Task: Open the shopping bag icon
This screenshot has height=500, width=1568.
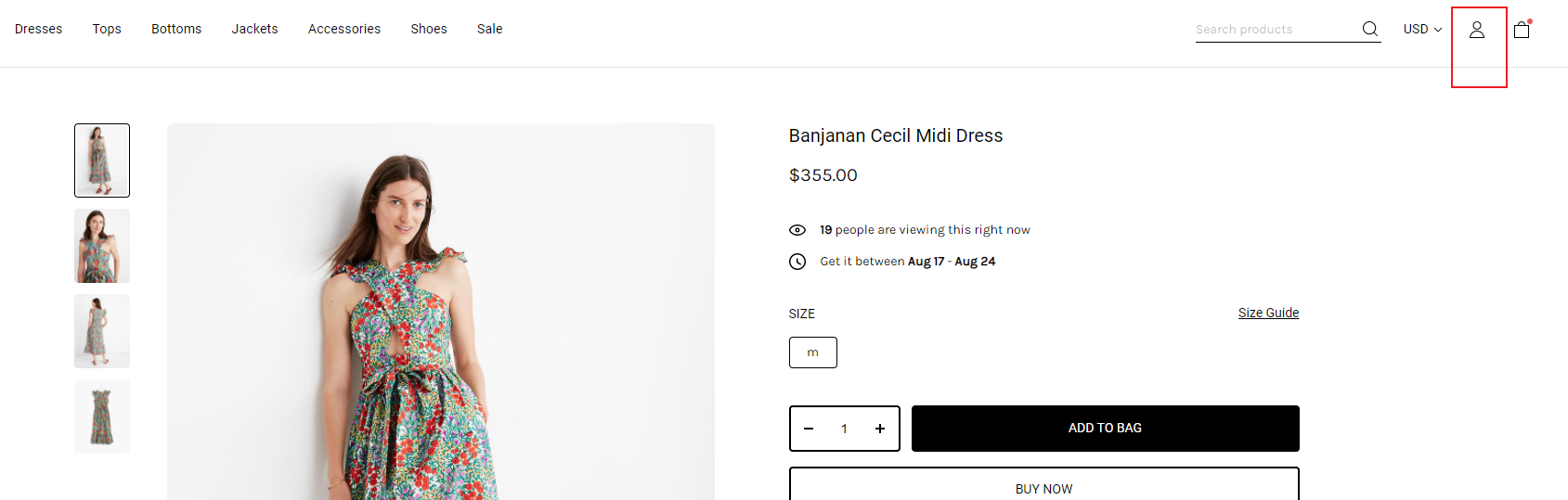Action: pyautogui.click(x=1522, y=30)
